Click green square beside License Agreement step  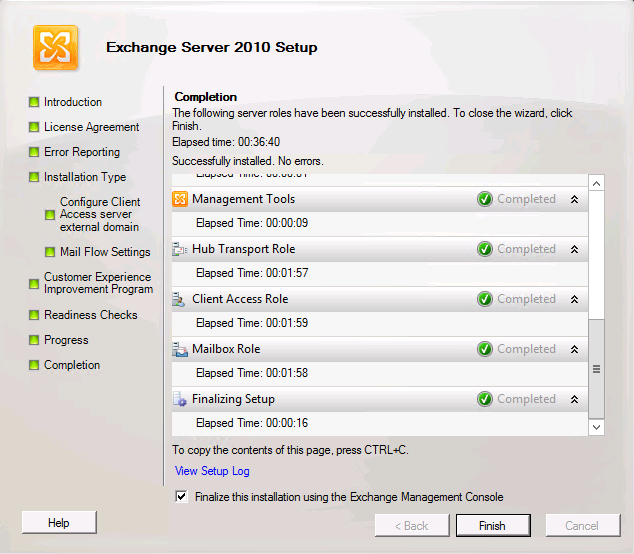(34, 127)
